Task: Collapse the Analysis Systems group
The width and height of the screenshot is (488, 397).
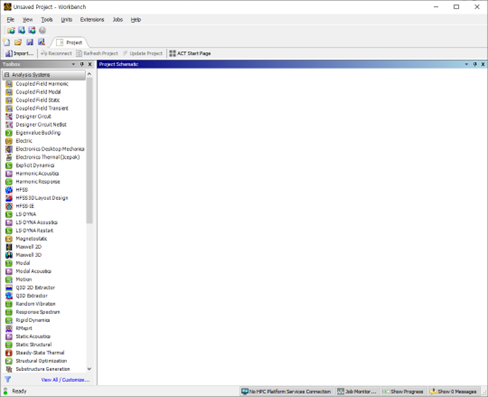Action: pos(7,75)
